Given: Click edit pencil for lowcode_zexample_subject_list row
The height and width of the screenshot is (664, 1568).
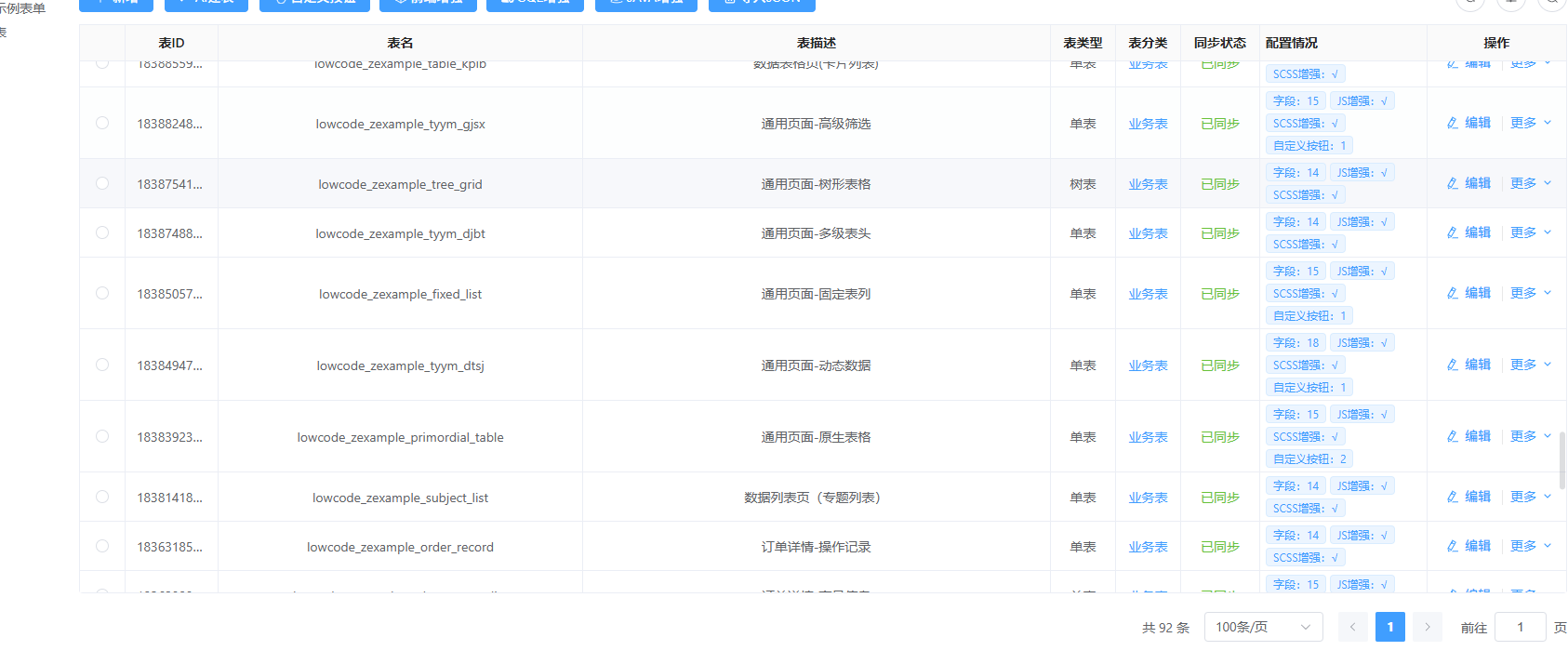Looking at the screenshot, I should [1453, 497].
